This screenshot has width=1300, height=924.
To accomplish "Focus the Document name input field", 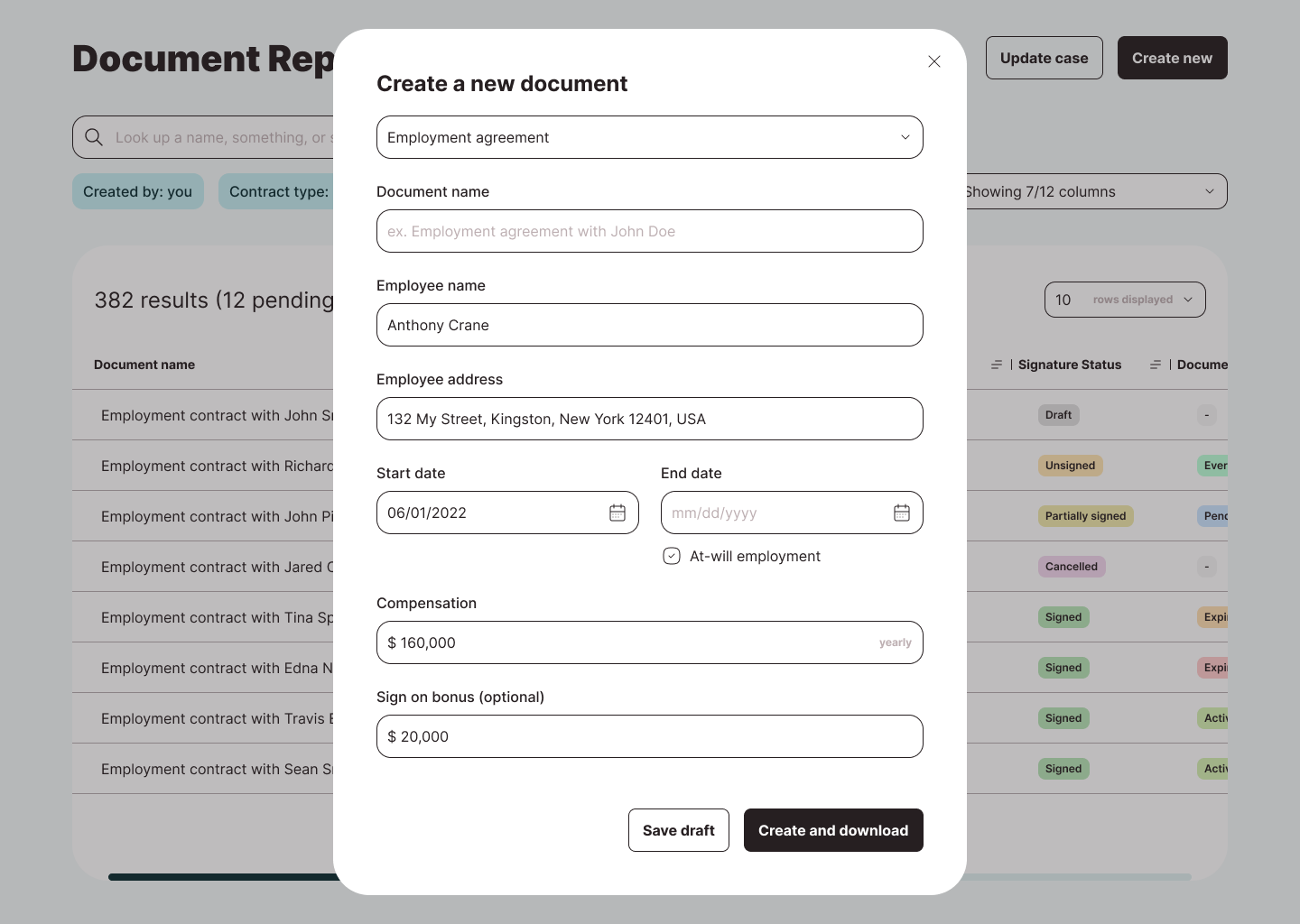I will (x=649, y=231).
